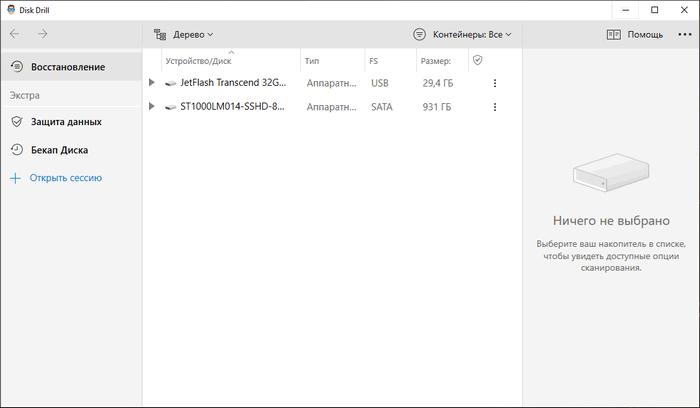Screen dimensions: 700x408
Task: Click the ST1000LM014 drive icon
Action: [171, 107]
